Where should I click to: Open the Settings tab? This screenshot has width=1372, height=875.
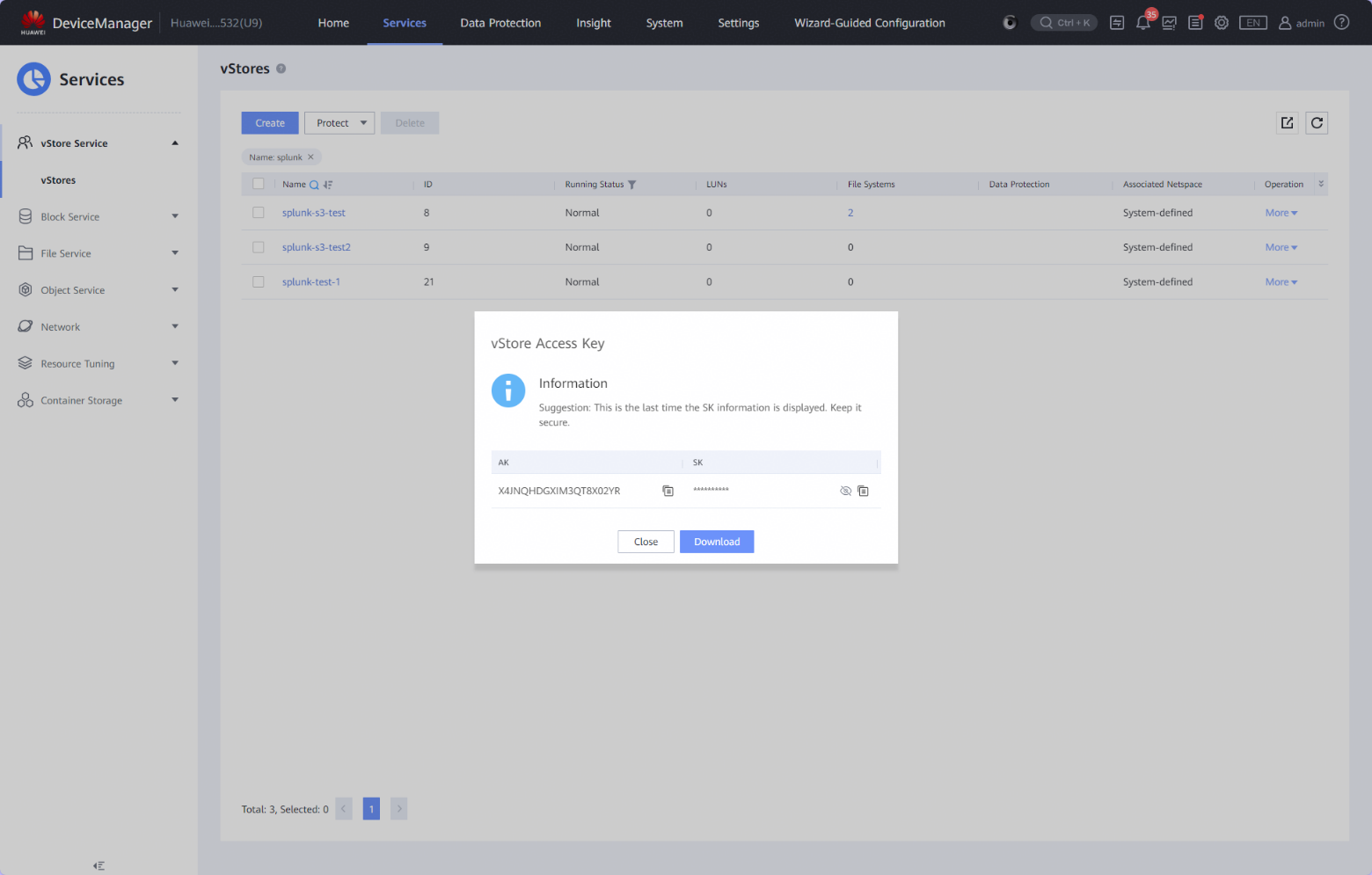[739, 23]
